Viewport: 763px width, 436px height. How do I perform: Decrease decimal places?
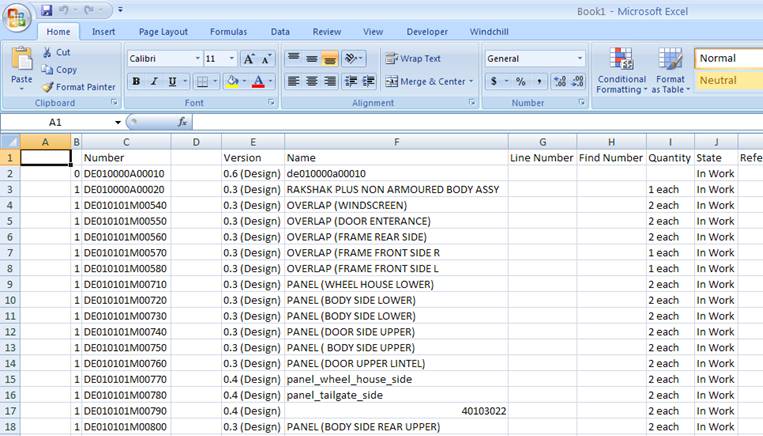click(578, 81)
